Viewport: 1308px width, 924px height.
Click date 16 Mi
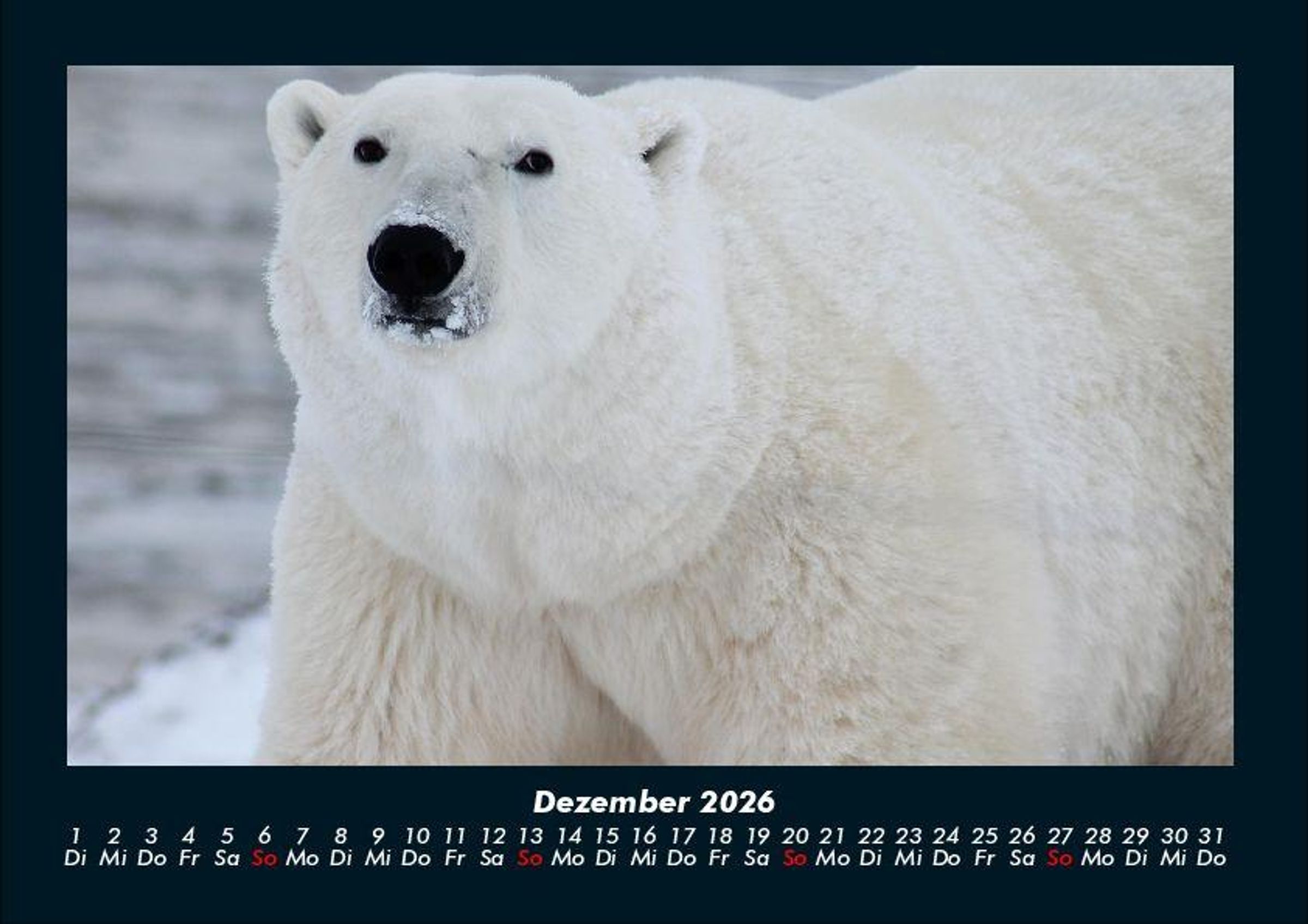[644, 847]
